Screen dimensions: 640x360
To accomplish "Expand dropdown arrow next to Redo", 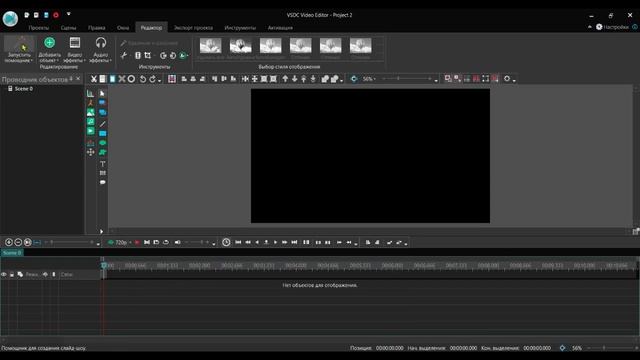I will coord(159,80).
